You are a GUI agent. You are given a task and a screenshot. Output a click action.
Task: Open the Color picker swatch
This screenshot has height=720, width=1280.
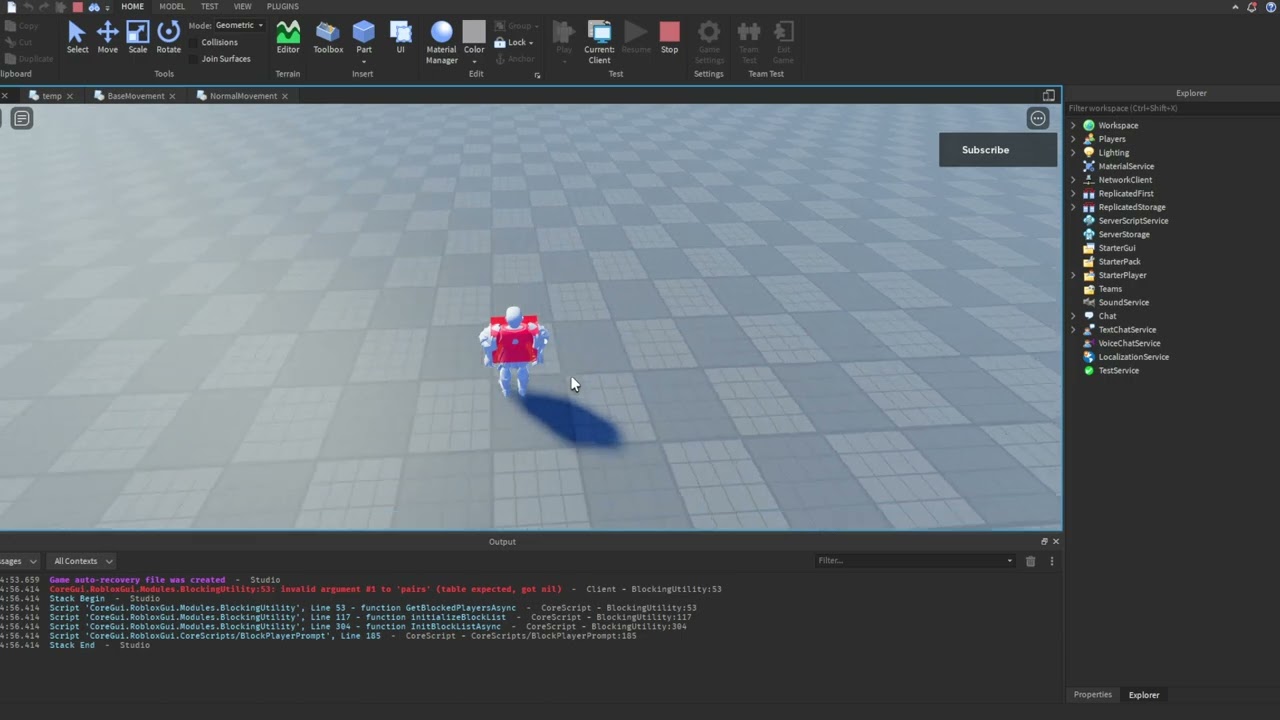tap(474, 33)
